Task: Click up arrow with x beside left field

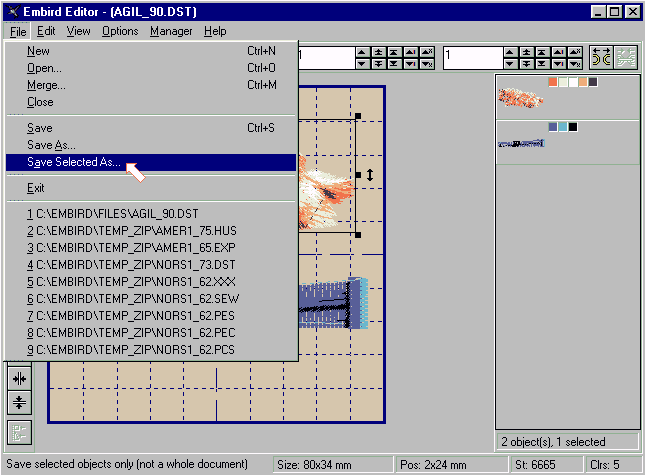Action: (x=427, y=52)
